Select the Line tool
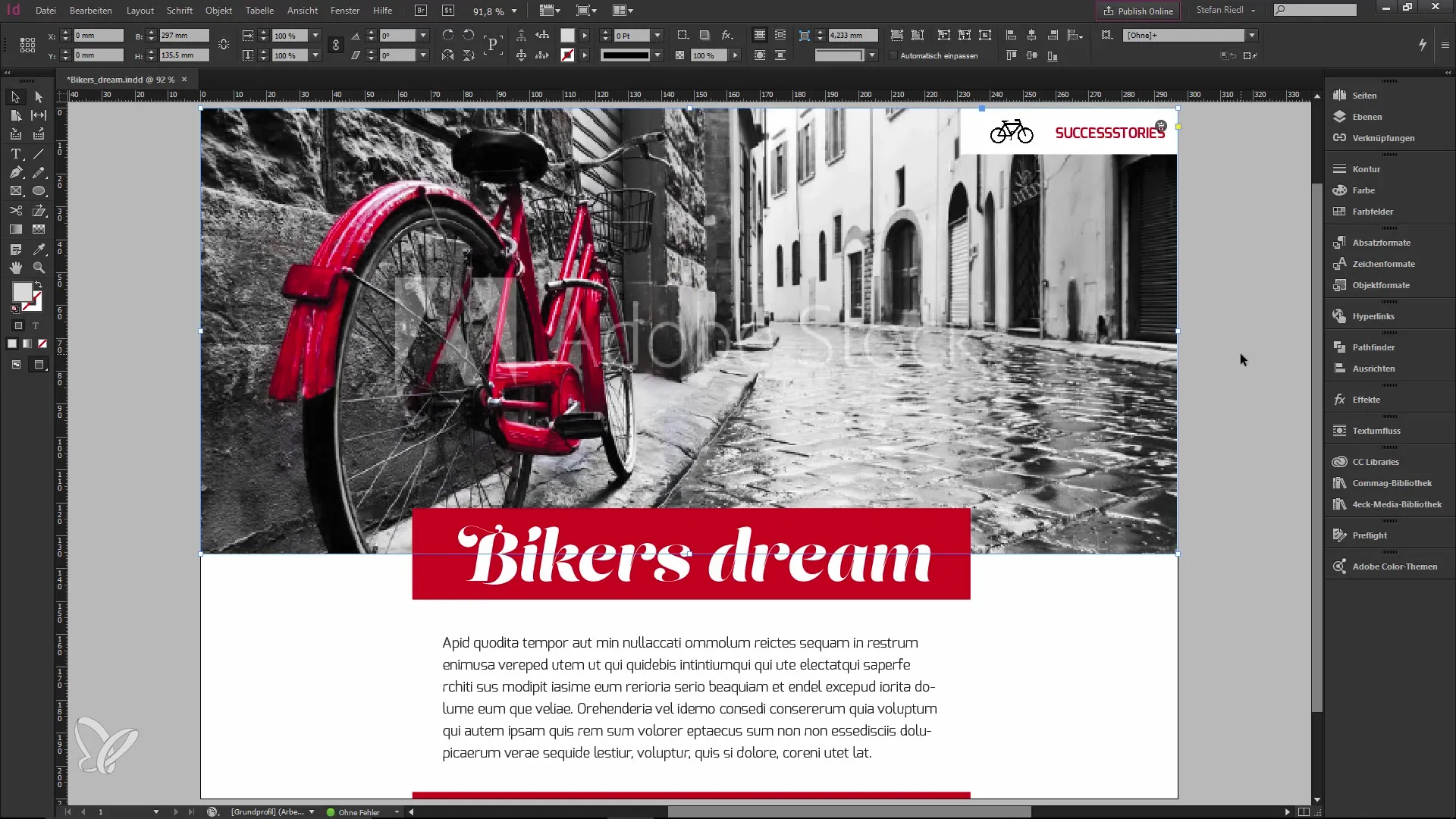Viewport: 1456px width, 819px height. (x=39, y=154)
